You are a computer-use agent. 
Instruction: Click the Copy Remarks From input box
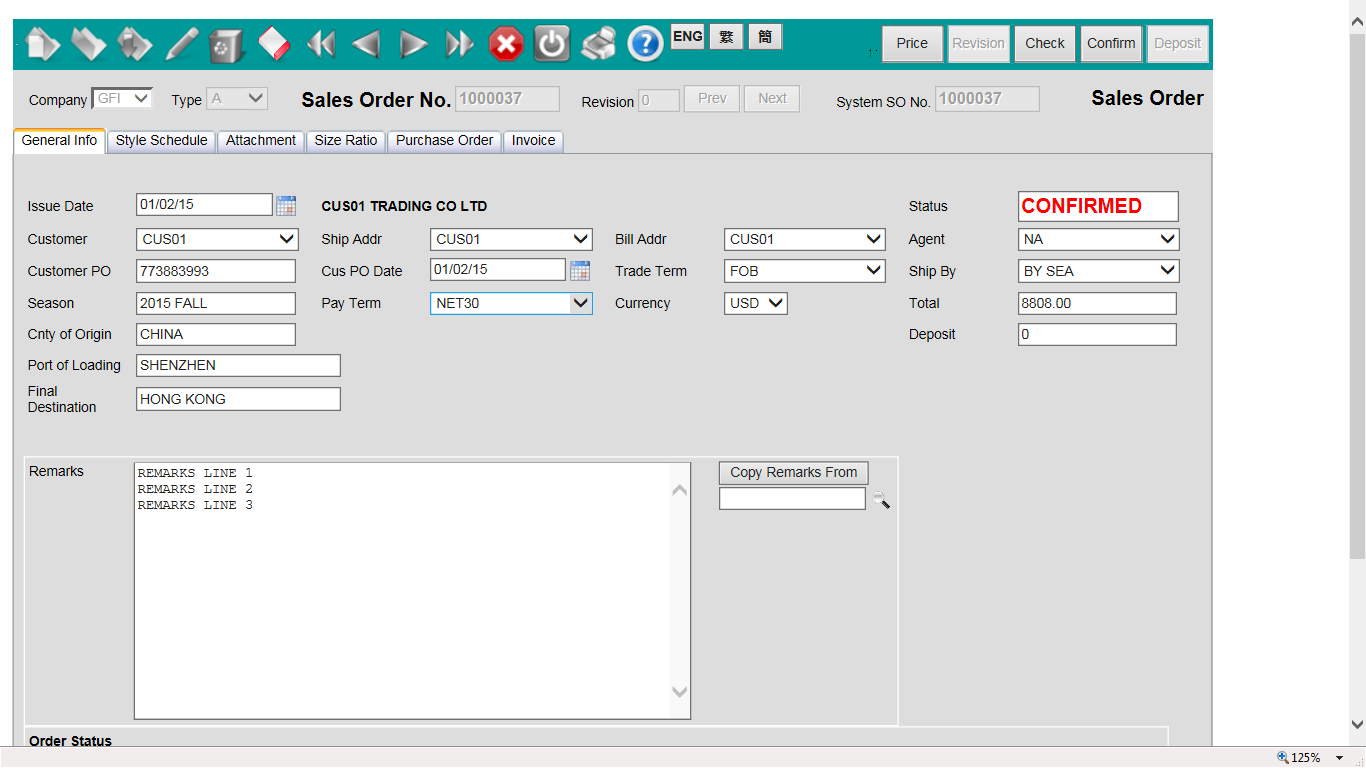(792, 499)
